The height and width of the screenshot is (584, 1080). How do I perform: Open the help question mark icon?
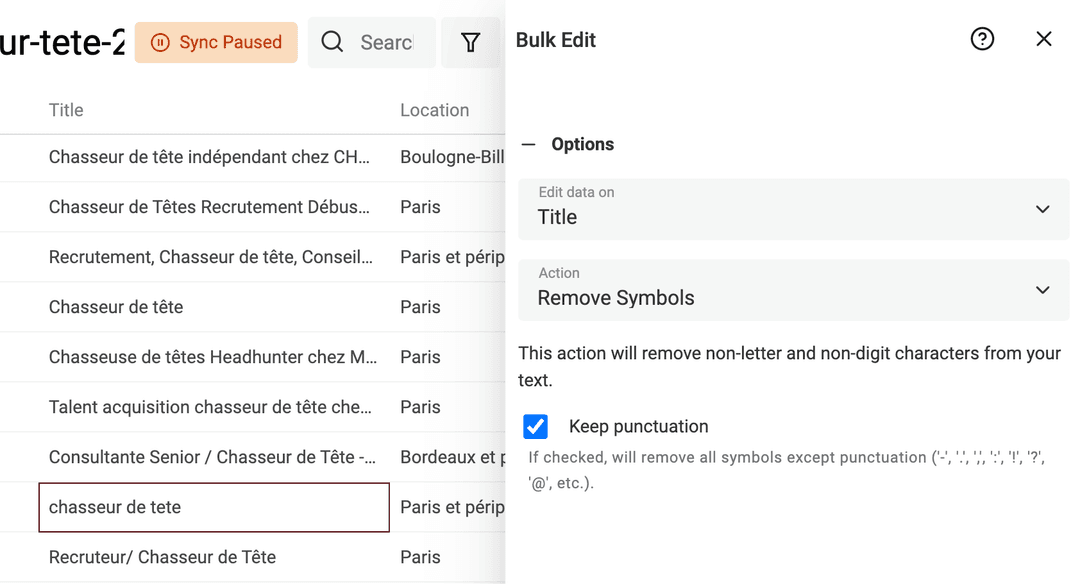[x=982, y=39]
